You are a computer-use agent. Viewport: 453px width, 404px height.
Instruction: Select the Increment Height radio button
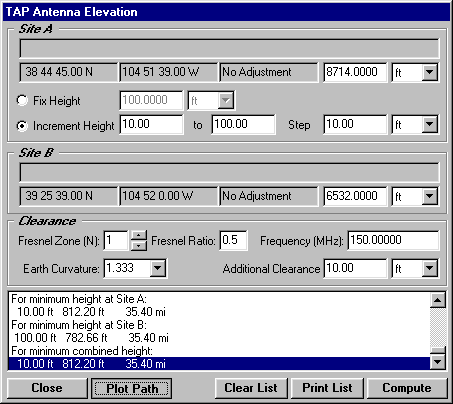22,126
